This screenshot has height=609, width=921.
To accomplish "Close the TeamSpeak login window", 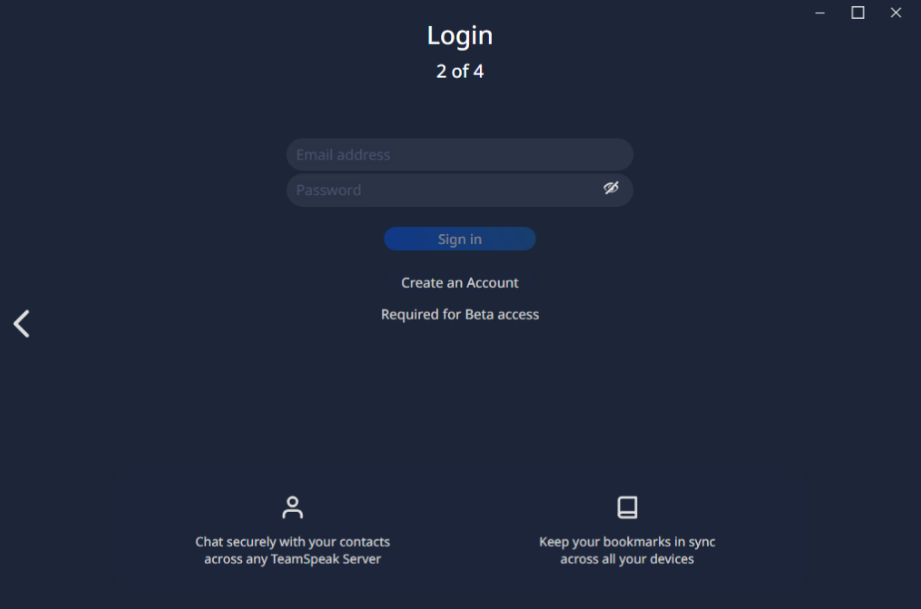I will pos(896,12).
